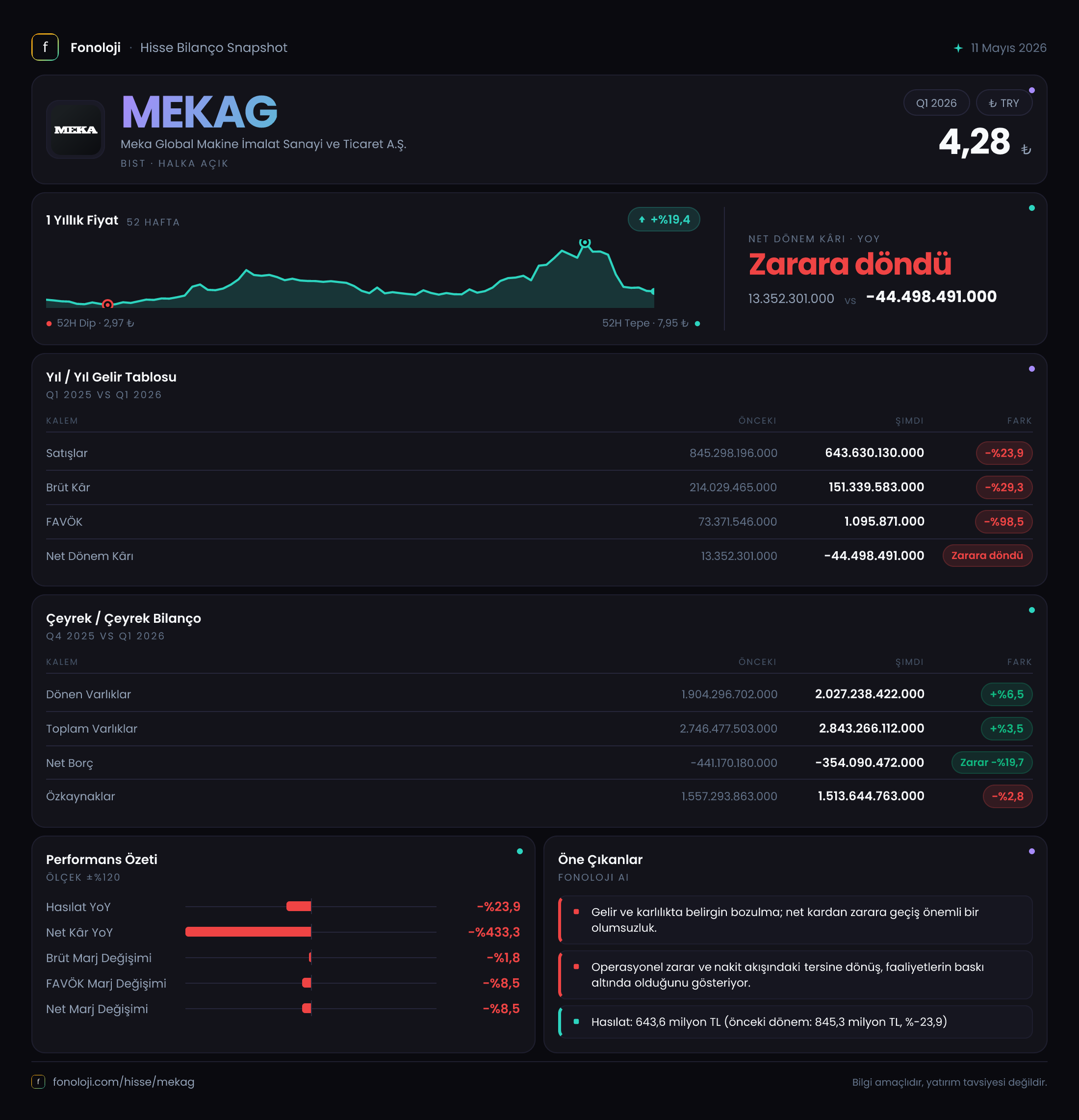Click the purple dot on Öne Çıkanlar card

pos(1031,851)
